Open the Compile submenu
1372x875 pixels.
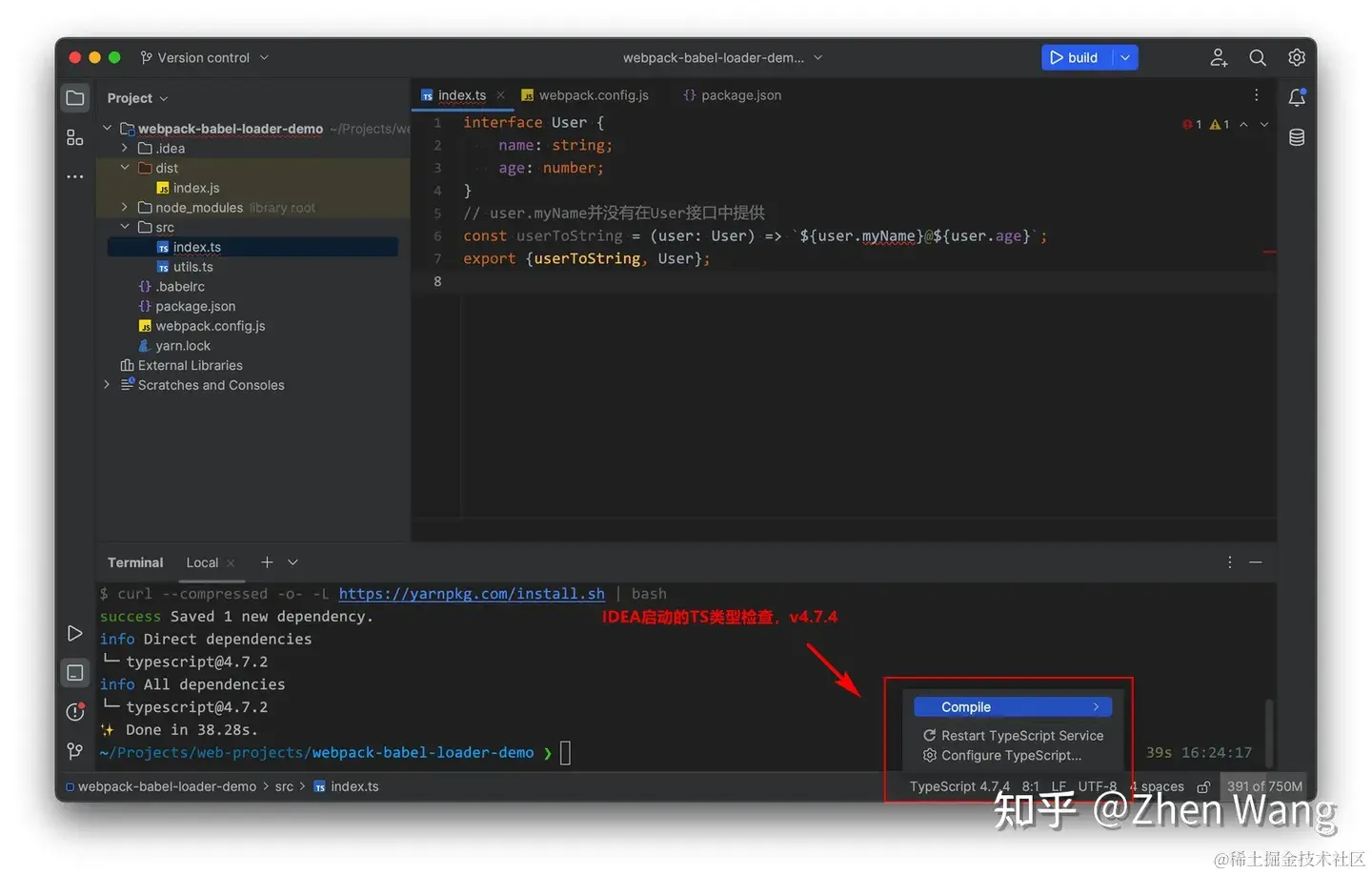pos(1013,707)
